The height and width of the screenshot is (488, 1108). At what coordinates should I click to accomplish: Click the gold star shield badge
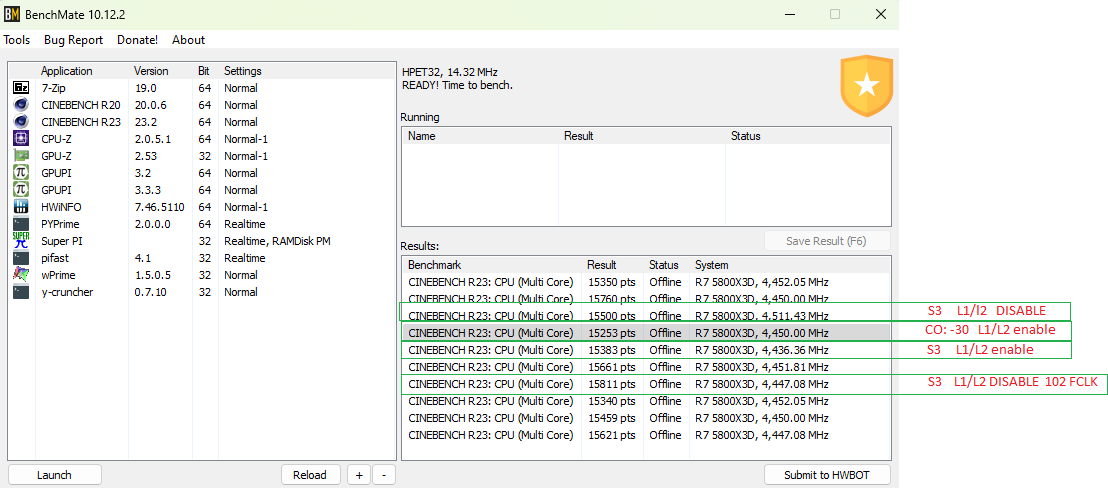(x=867, y=86)
